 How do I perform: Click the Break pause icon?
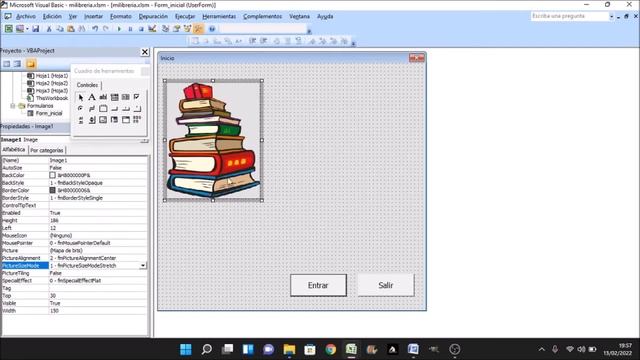point(130,29)
